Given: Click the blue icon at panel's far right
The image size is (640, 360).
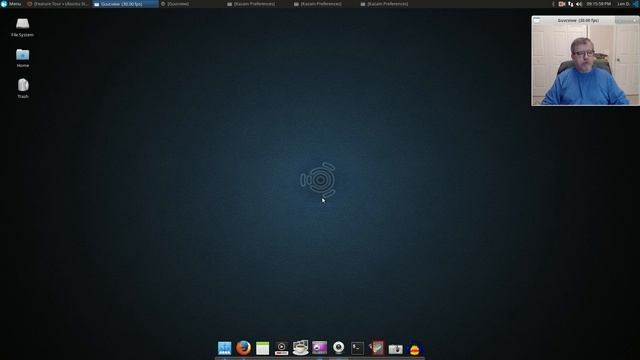Looking at the screenshot, I should click(x=636, y=4).
